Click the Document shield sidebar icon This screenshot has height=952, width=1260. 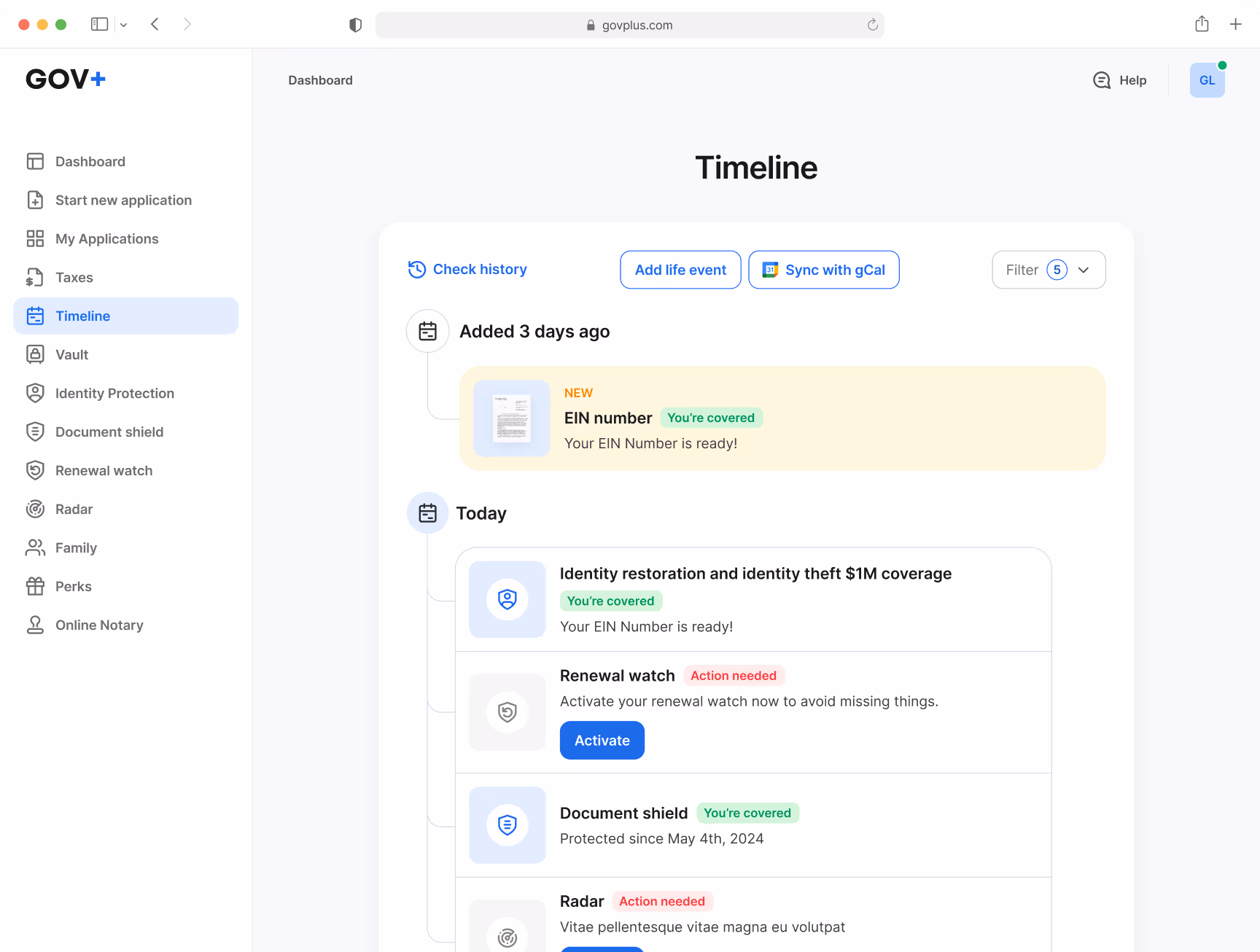(x=35, y=432)
